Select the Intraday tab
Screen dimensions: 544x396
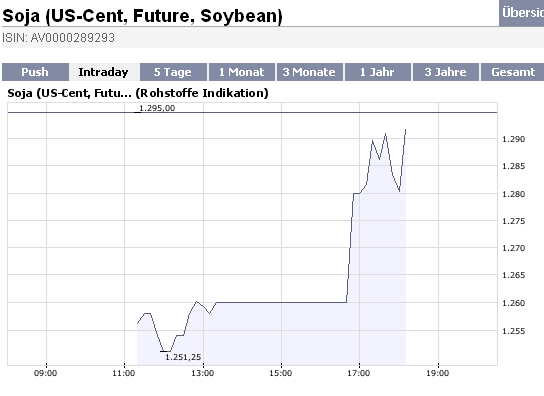pyautogui.click(x=104, y=72)
